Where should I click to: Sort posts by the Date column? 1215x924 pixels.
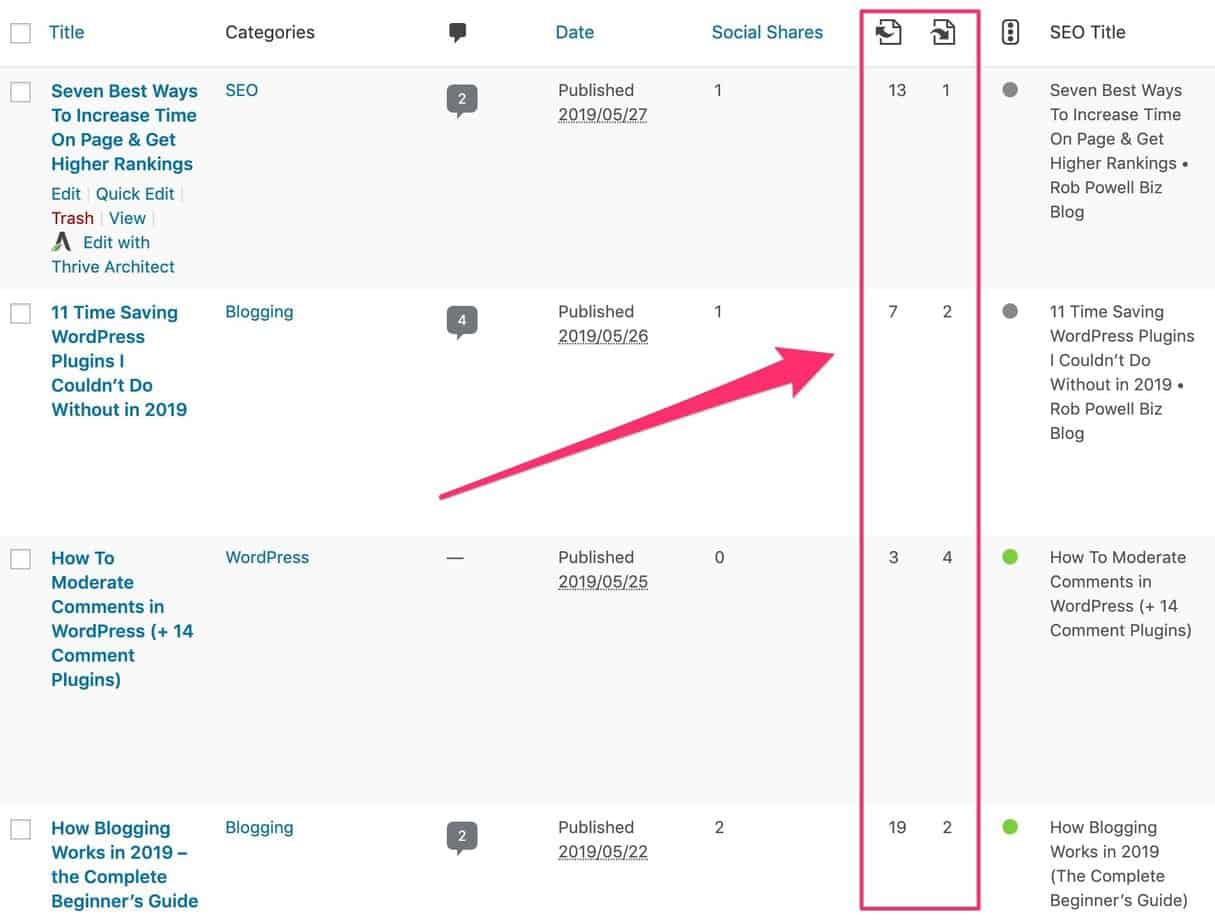click(574, 31)
